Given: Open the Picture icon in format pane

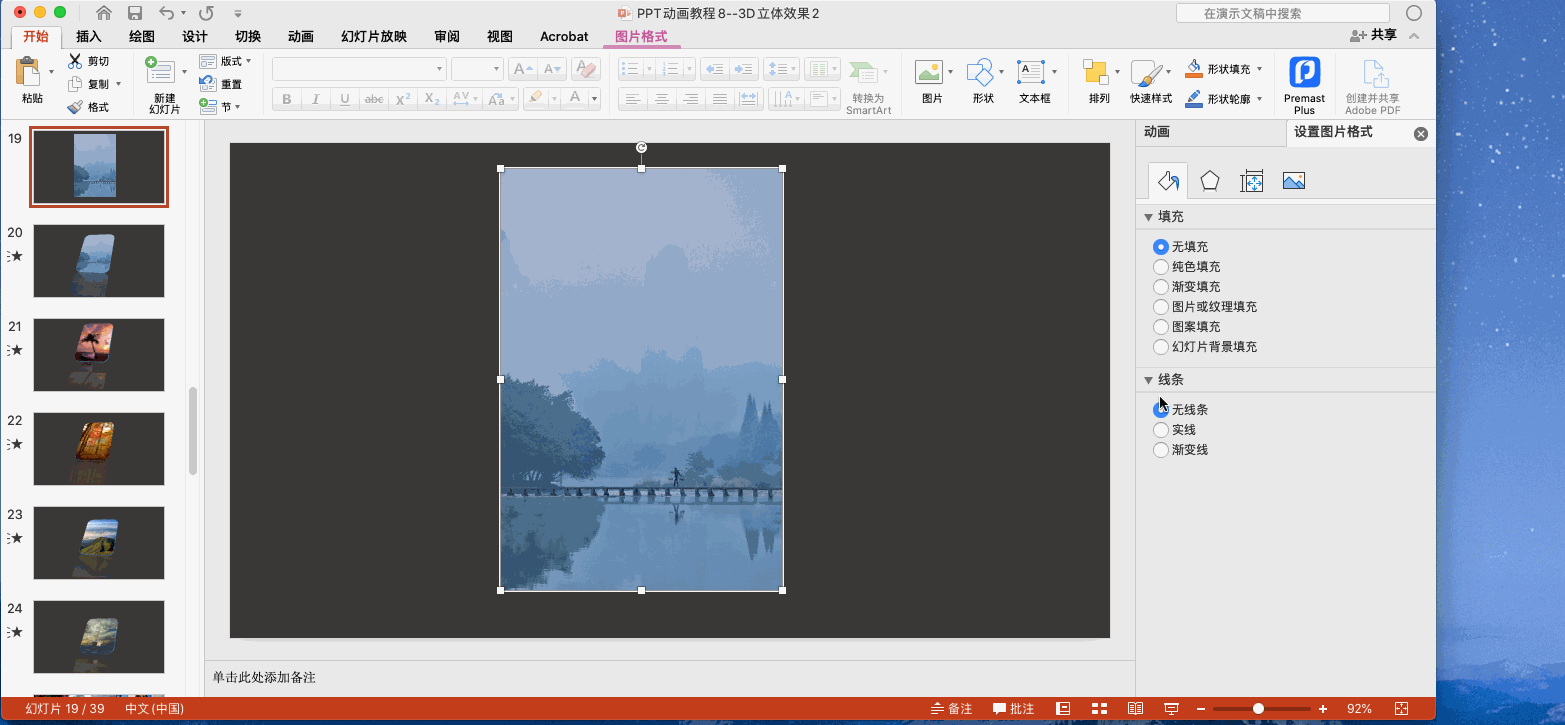Looking at the screenshot, I should pos(1293,181).
